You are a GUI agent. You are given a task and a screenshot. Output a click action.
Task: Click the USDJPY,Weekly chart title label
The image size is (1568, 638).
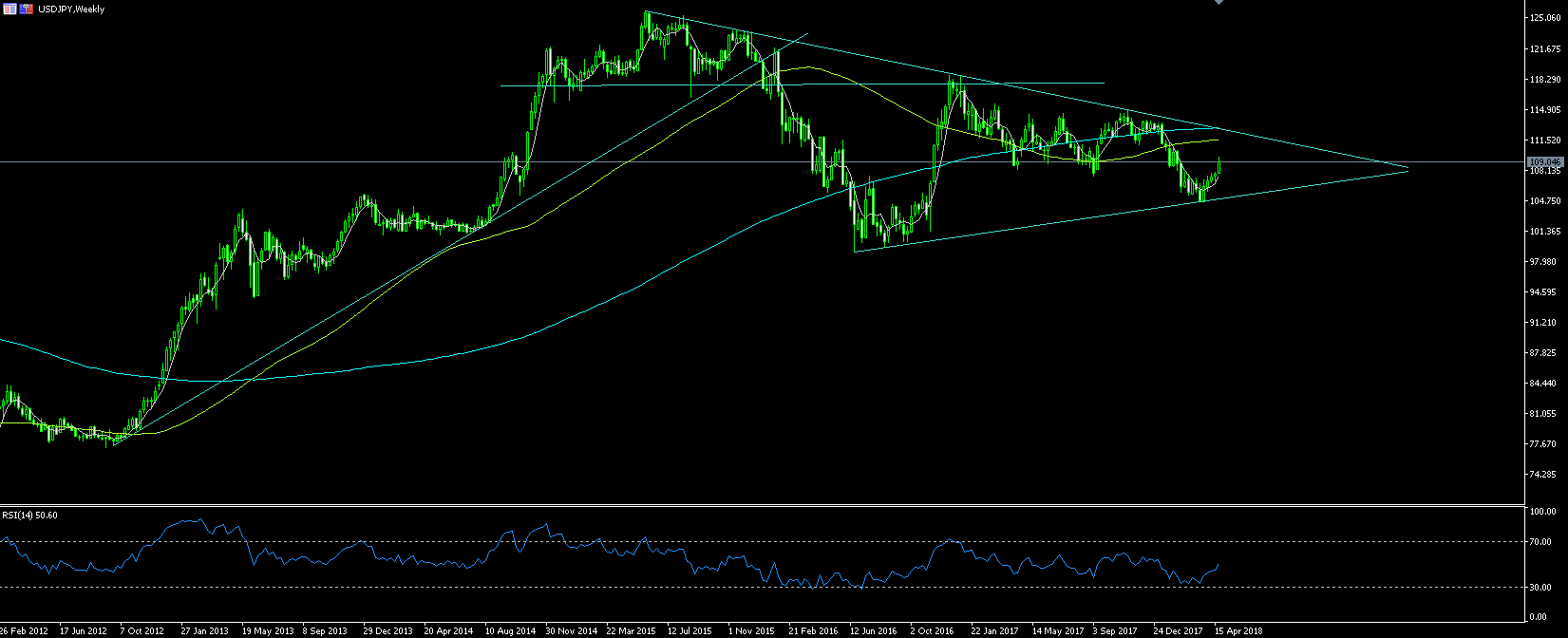click(78, 9)
